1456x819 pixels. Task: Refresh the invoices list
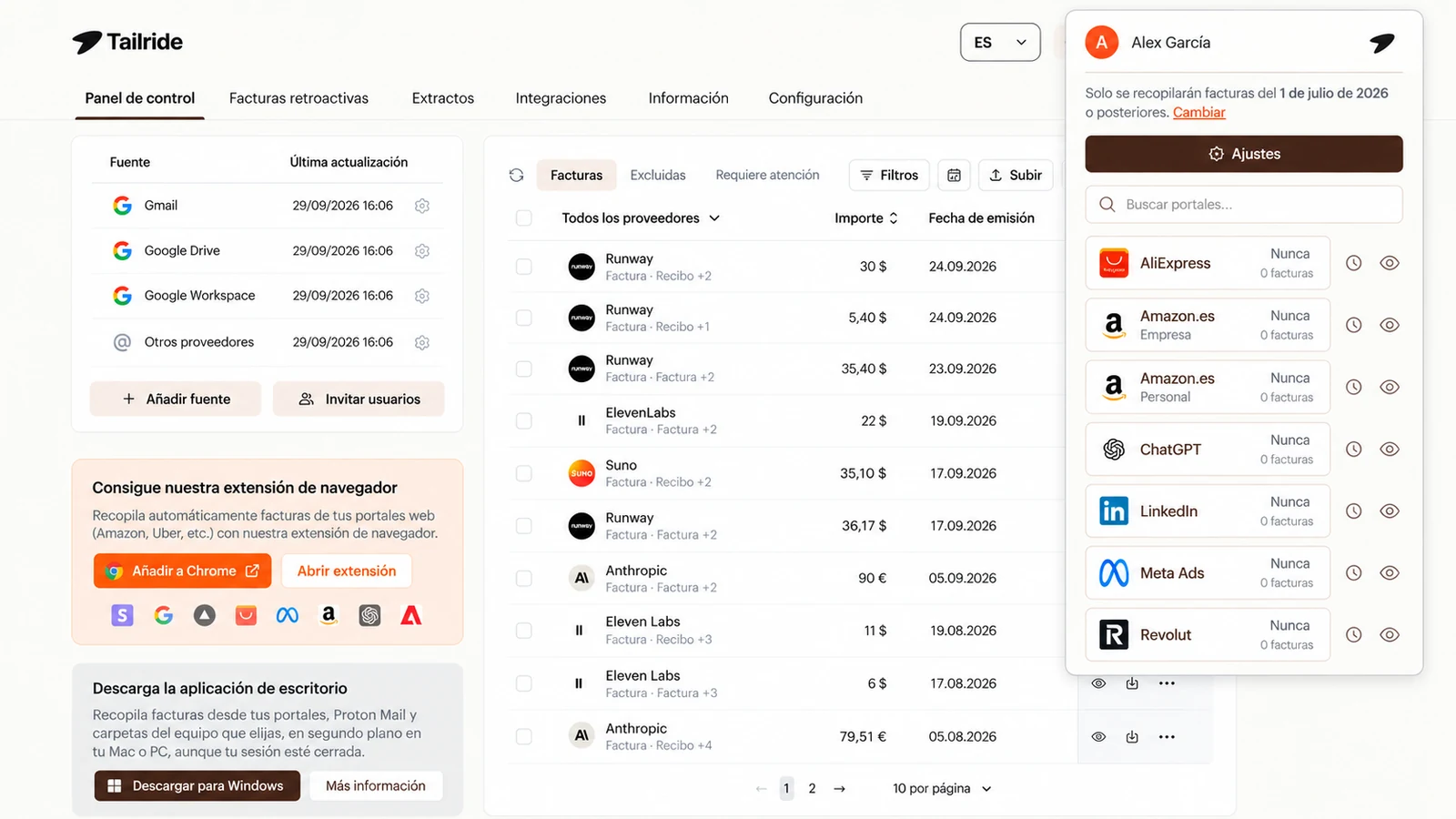pos(517,175)
